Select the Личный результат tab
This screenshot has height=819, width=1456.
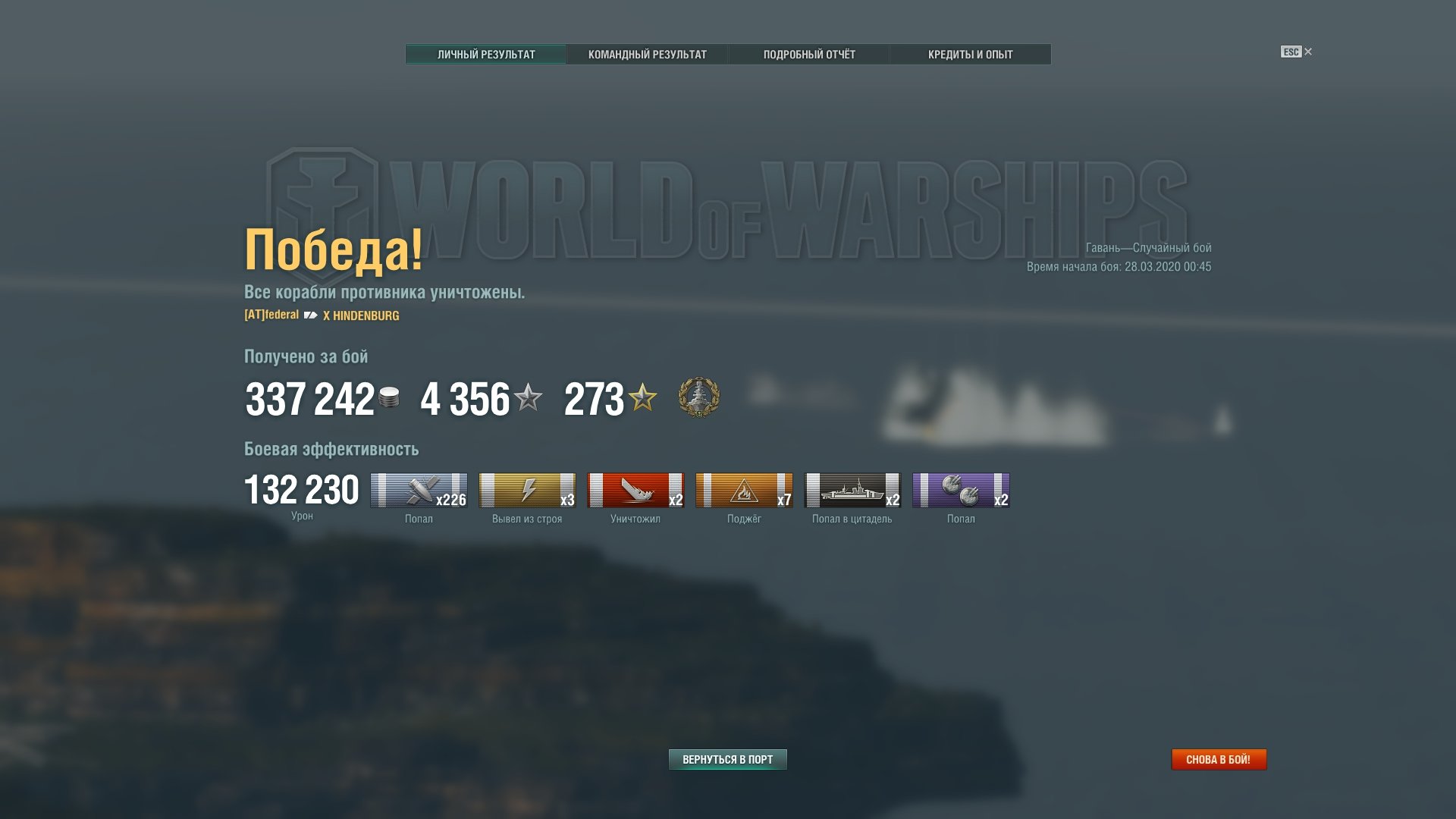486,54
